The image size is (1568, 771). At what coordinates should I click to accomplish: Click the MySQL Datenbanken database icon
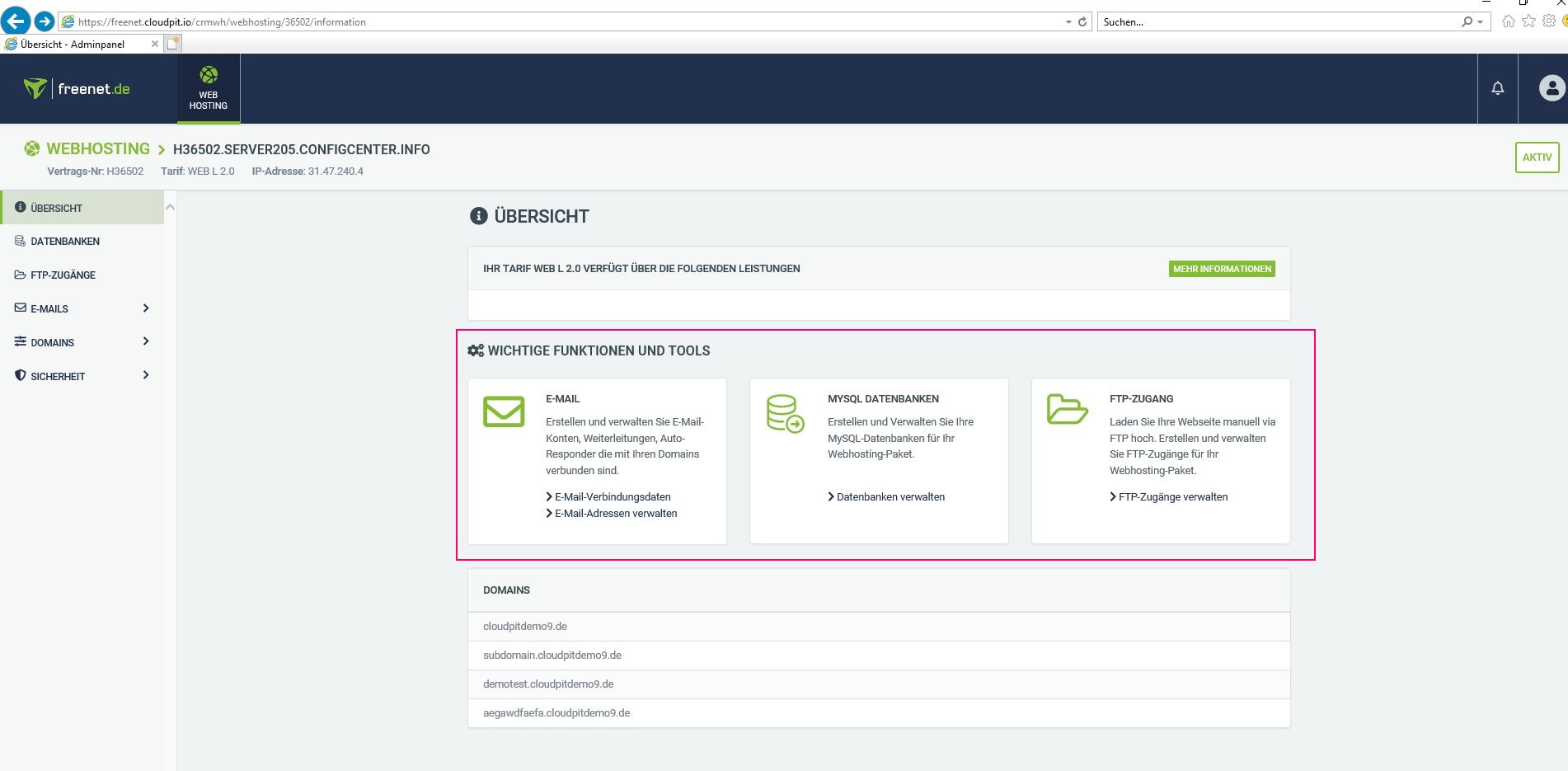coord(784,411)
